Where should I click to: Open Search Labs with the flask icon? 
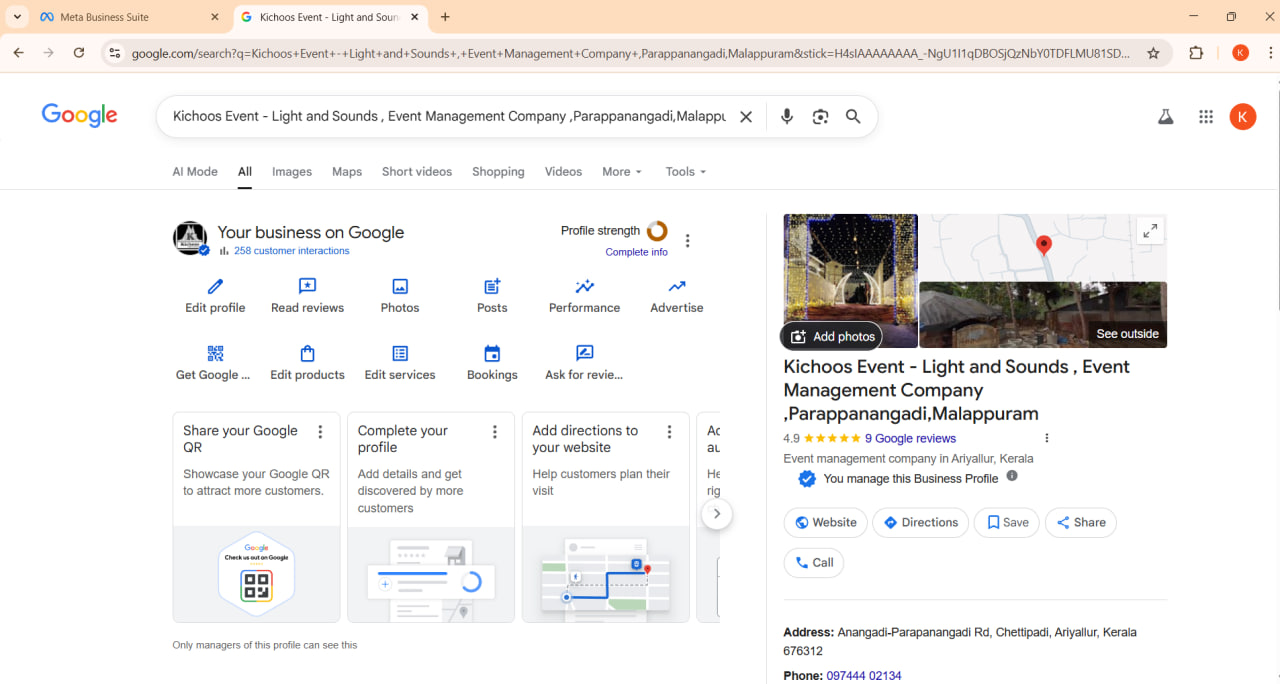pos(1165,116)
